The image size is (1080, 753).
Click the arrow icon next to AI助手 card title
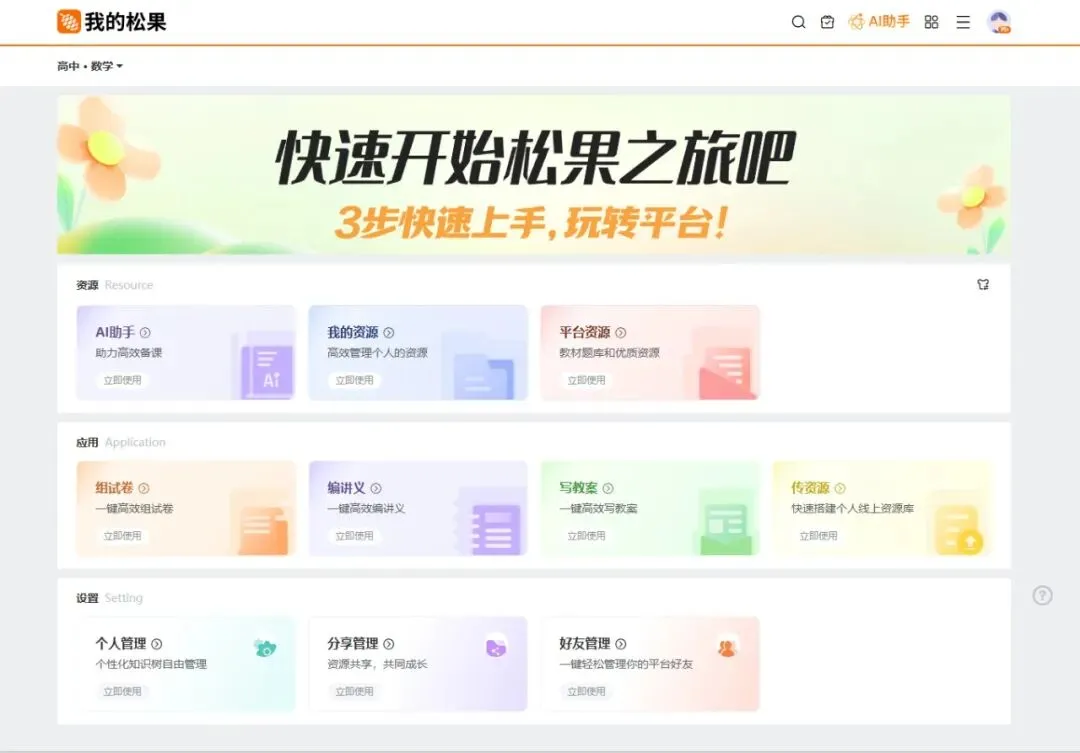(x=145, y=333)
